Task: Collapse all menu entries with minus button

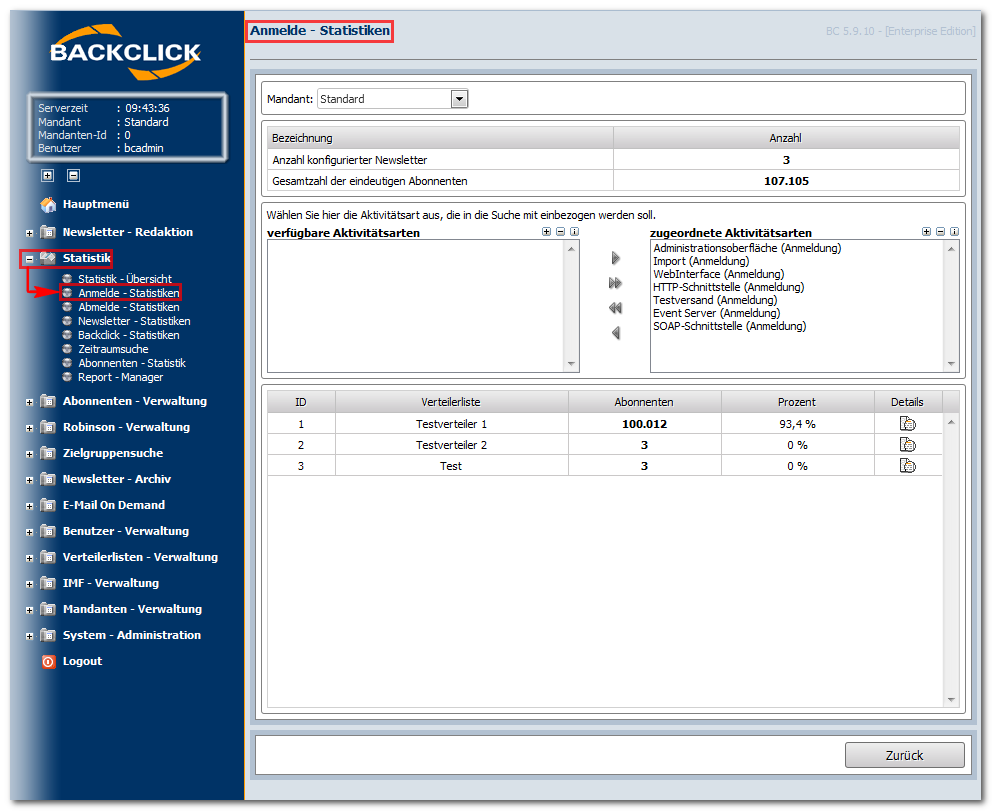Action: [73, 175]
